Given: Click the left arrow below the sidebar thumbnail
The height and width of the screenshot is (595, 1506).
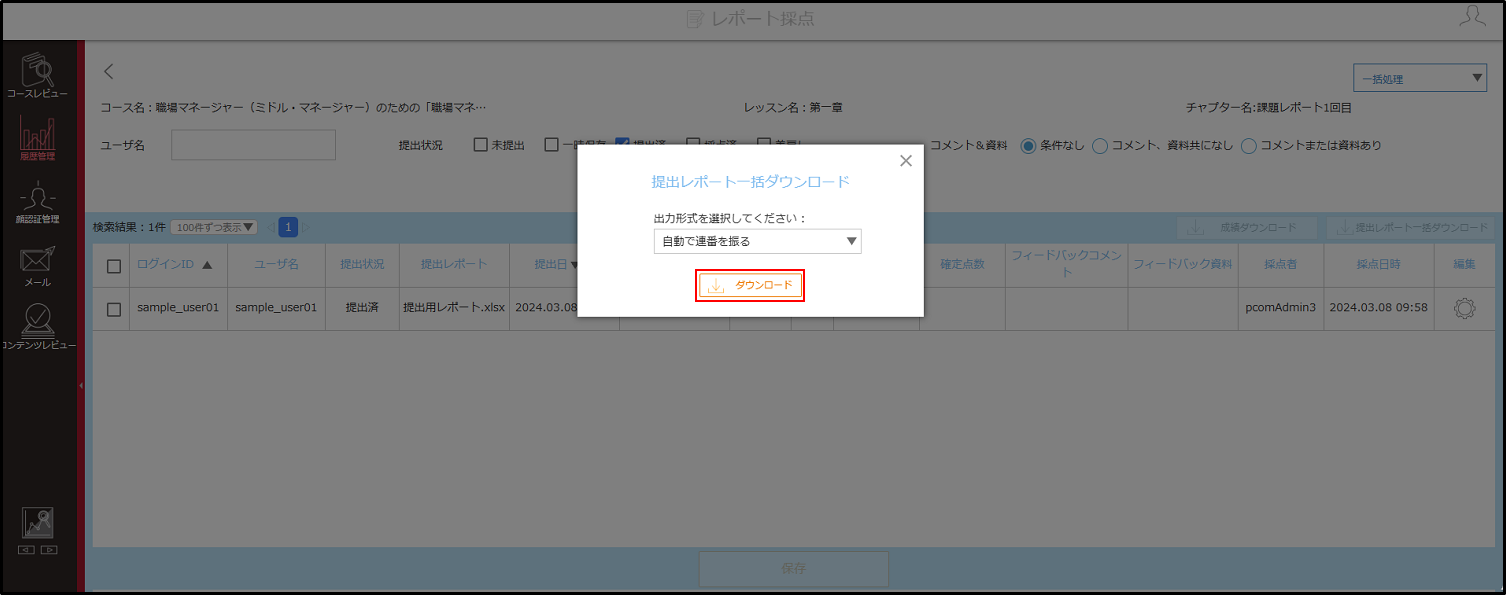Looking at the screenshot, I should coord(27,549).
